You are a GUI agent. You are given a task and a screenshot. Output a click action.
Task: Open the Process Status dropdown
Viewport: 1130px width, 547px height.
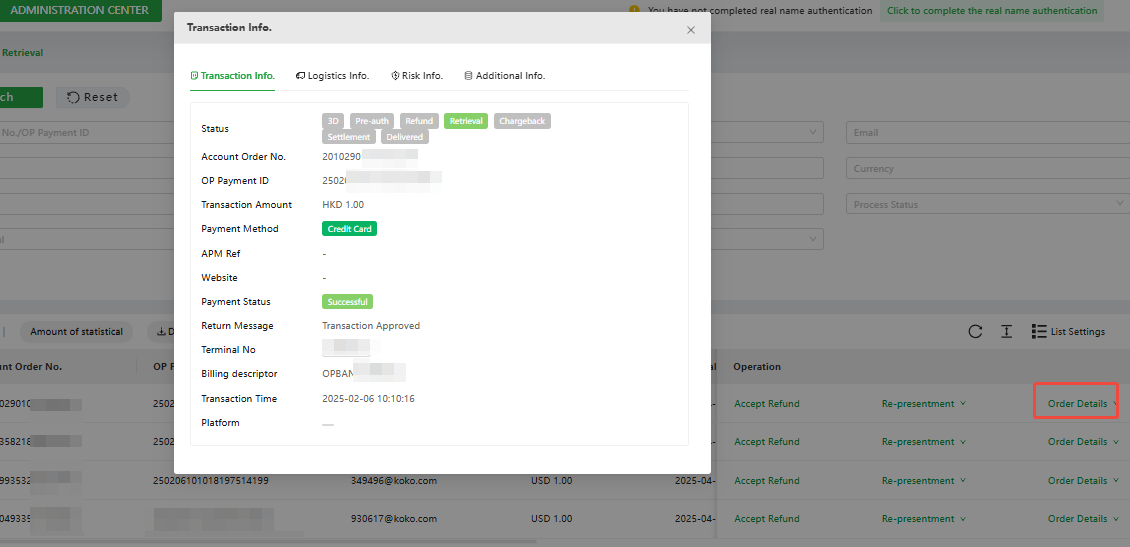click(988, 205)
